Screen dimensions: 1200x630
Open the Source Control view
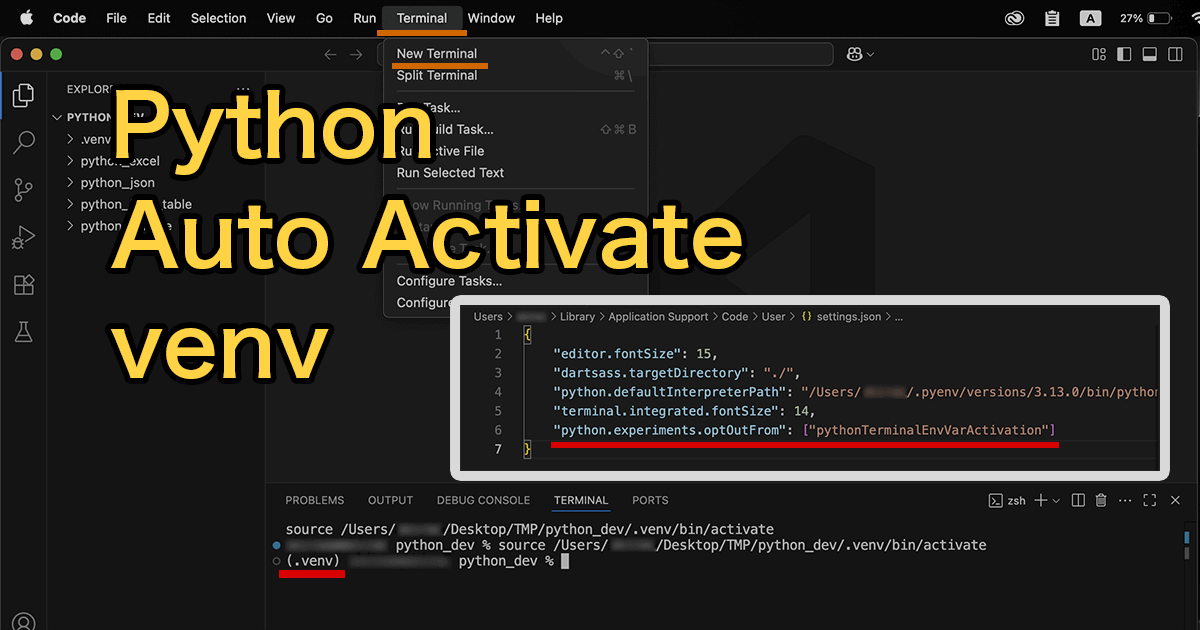click(x=23, y=190)
